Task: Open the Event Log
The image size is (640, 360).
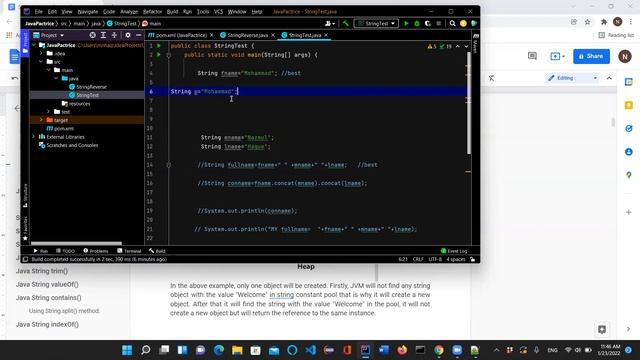Action: pos(454,251)
